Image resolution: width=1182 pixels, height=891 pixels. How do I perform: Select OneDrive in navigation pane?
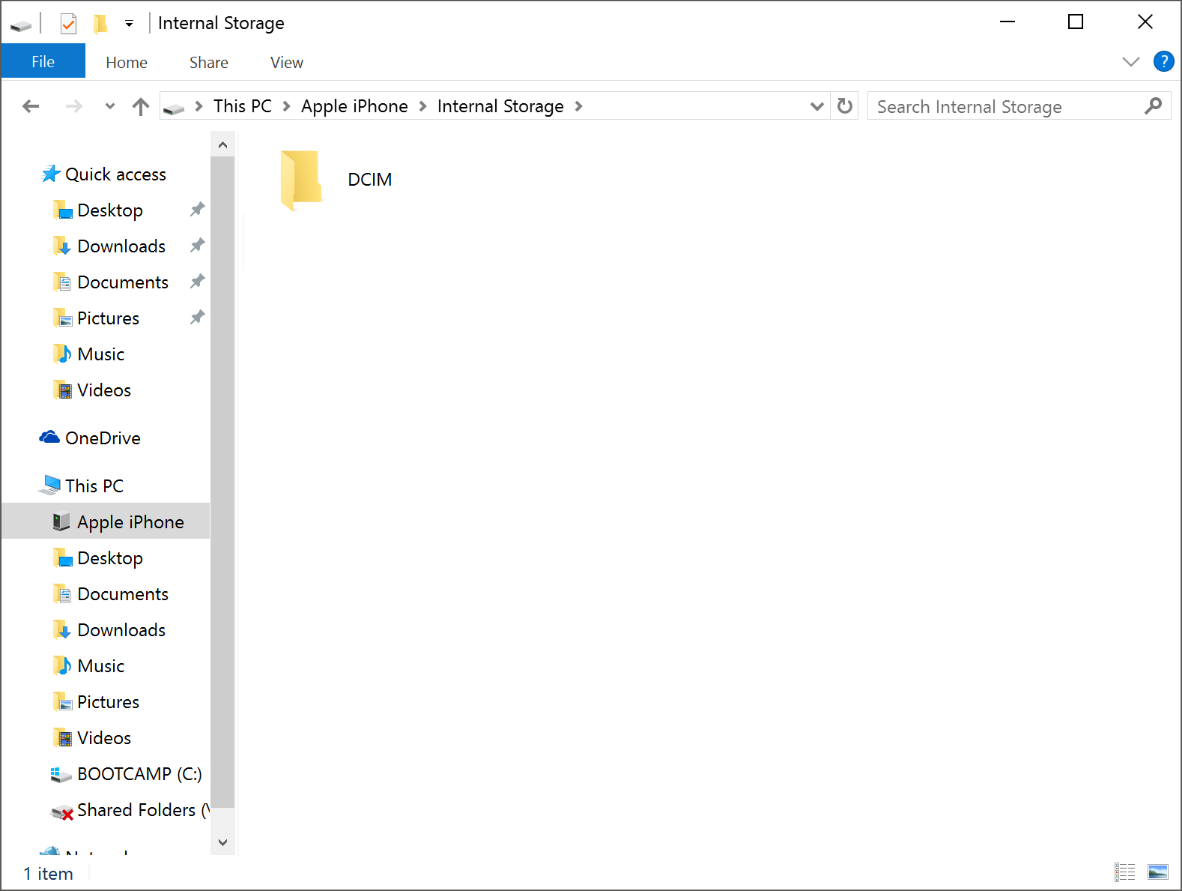(102, 438)
